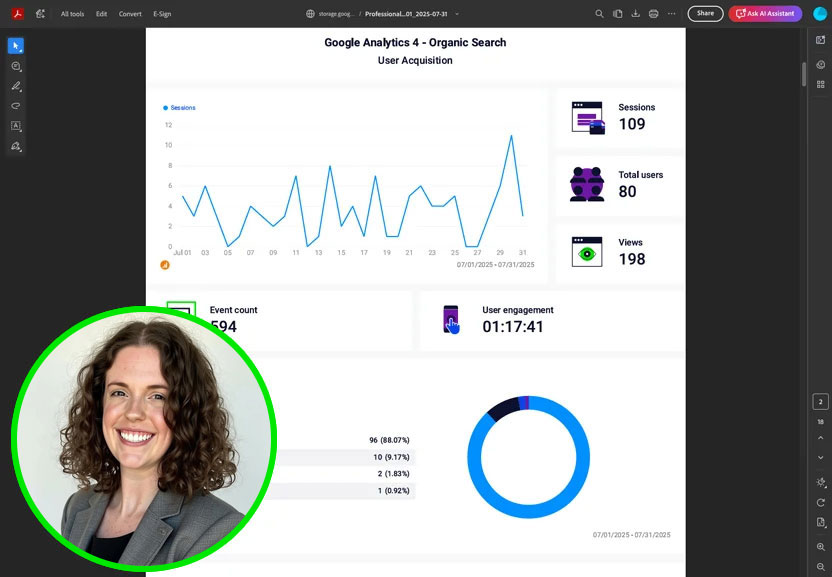Viewport: 832px width, 577px height.
Task: Click the User Acquisition subtitle
Action: [415, 61]
